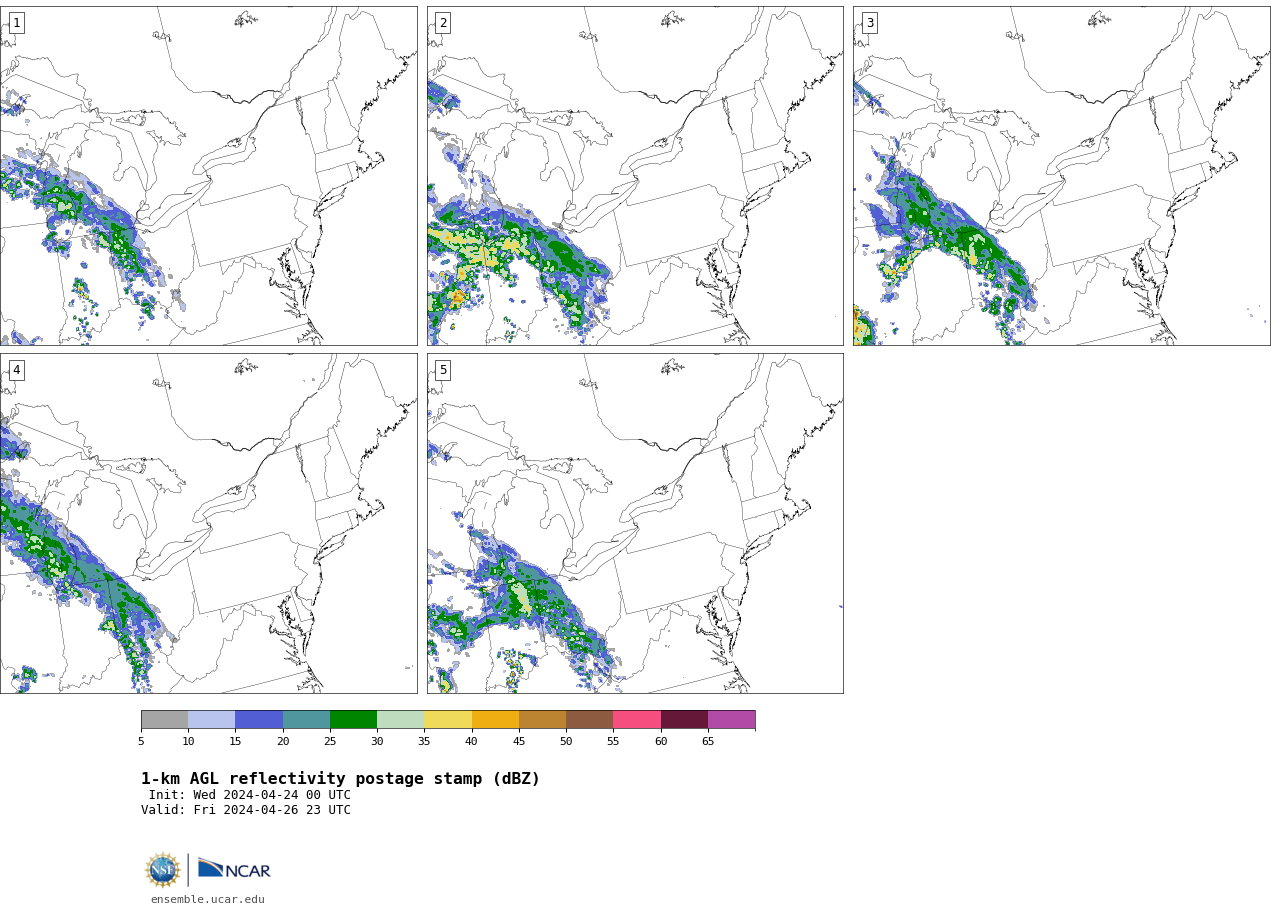
Task: Open ensemble member 3 reflectivity map
Action: [1061, 176]
